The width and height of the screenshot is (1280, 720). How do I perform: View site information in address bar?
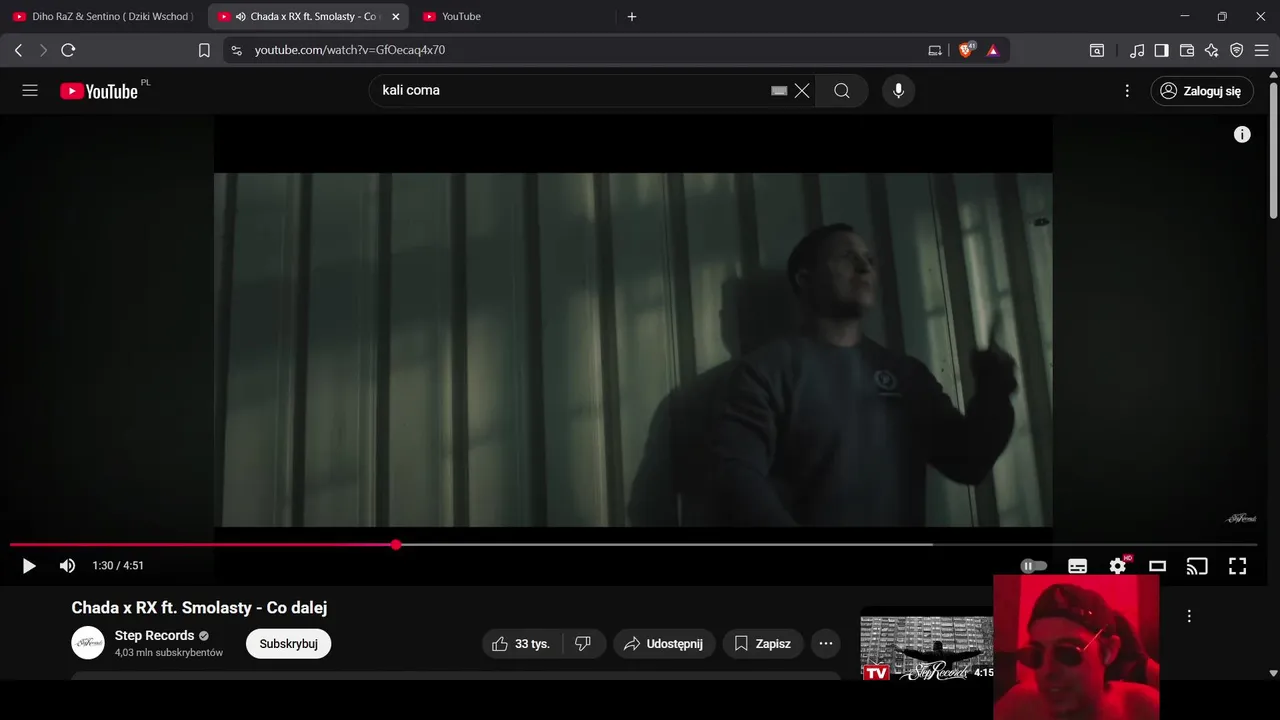click(x=236, y=50)
